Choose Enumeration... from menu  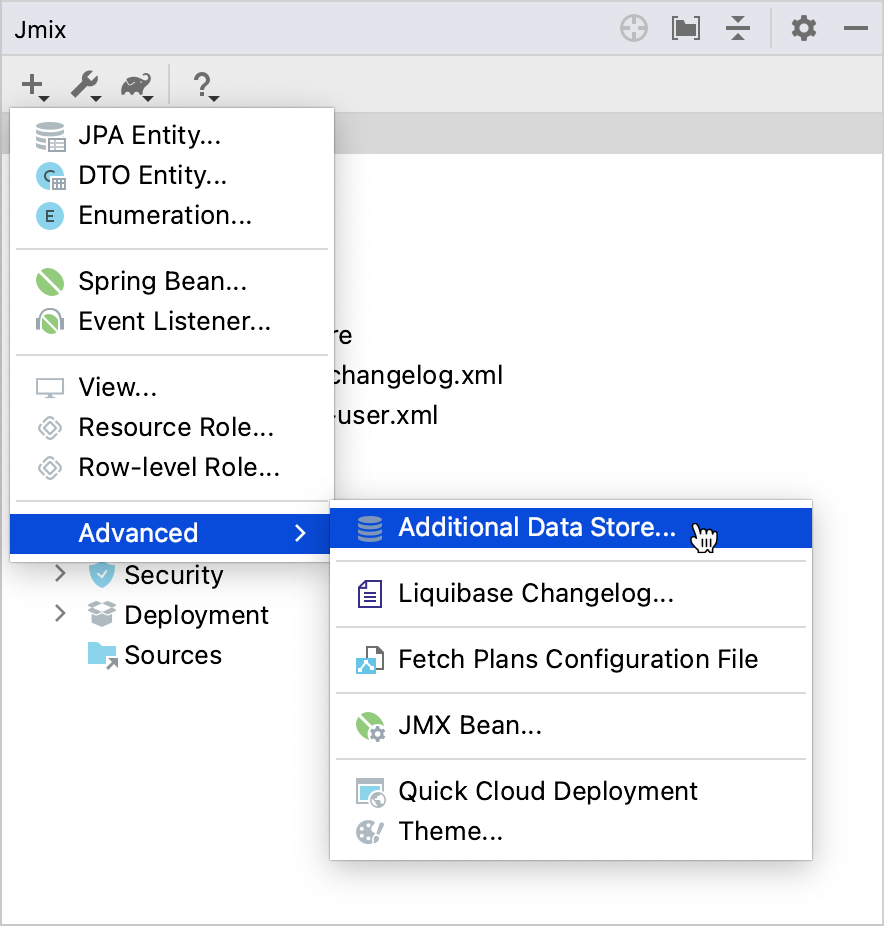pyautogui.click(x=172, y=216)
